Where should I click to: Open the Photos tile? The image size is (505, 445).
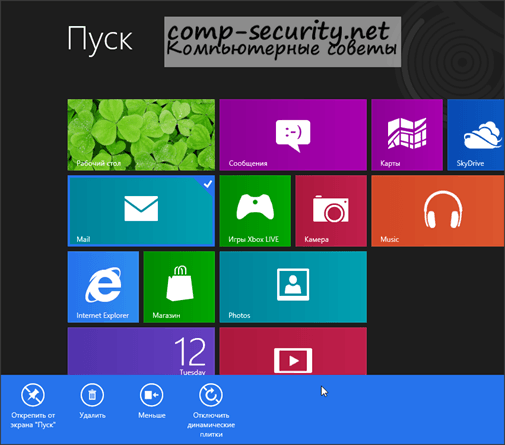point(293,287)
